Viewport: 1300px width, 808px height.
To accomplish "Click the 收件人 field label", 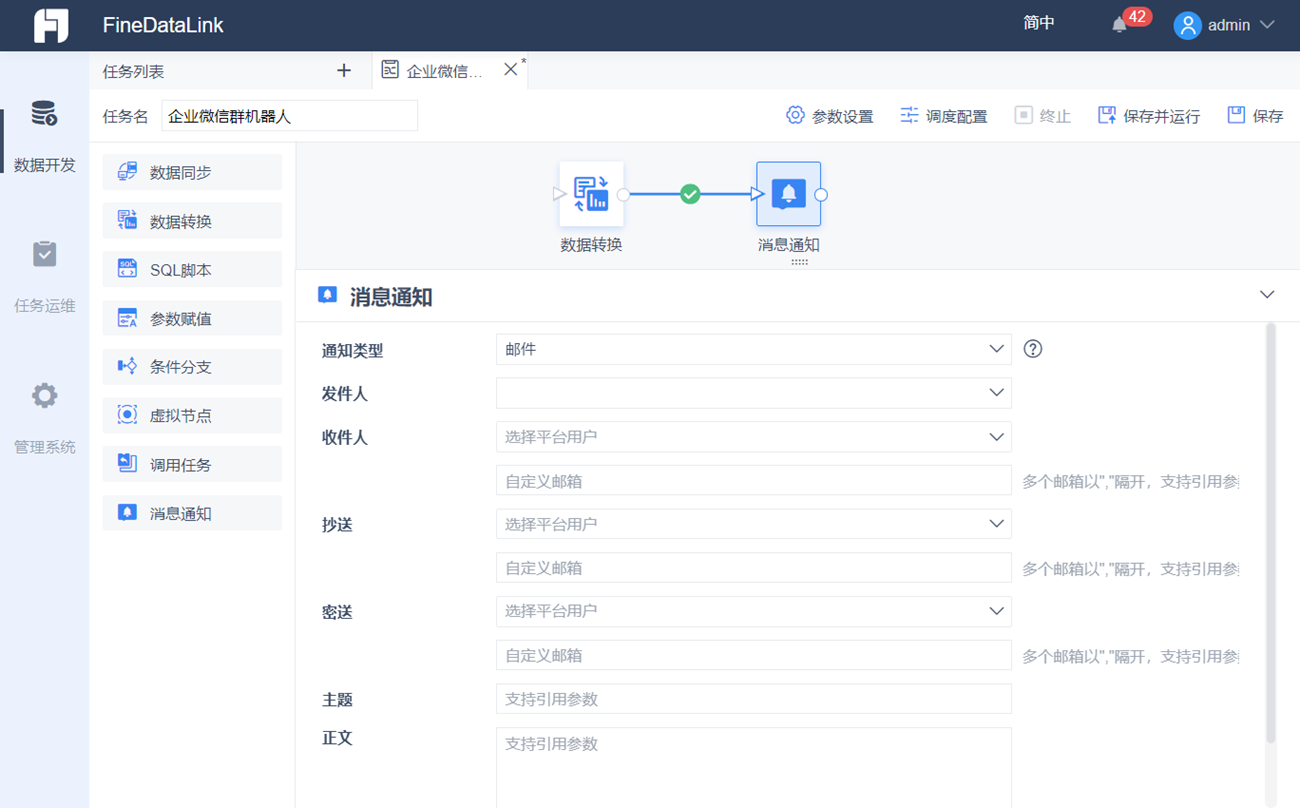I will point(344,438).
